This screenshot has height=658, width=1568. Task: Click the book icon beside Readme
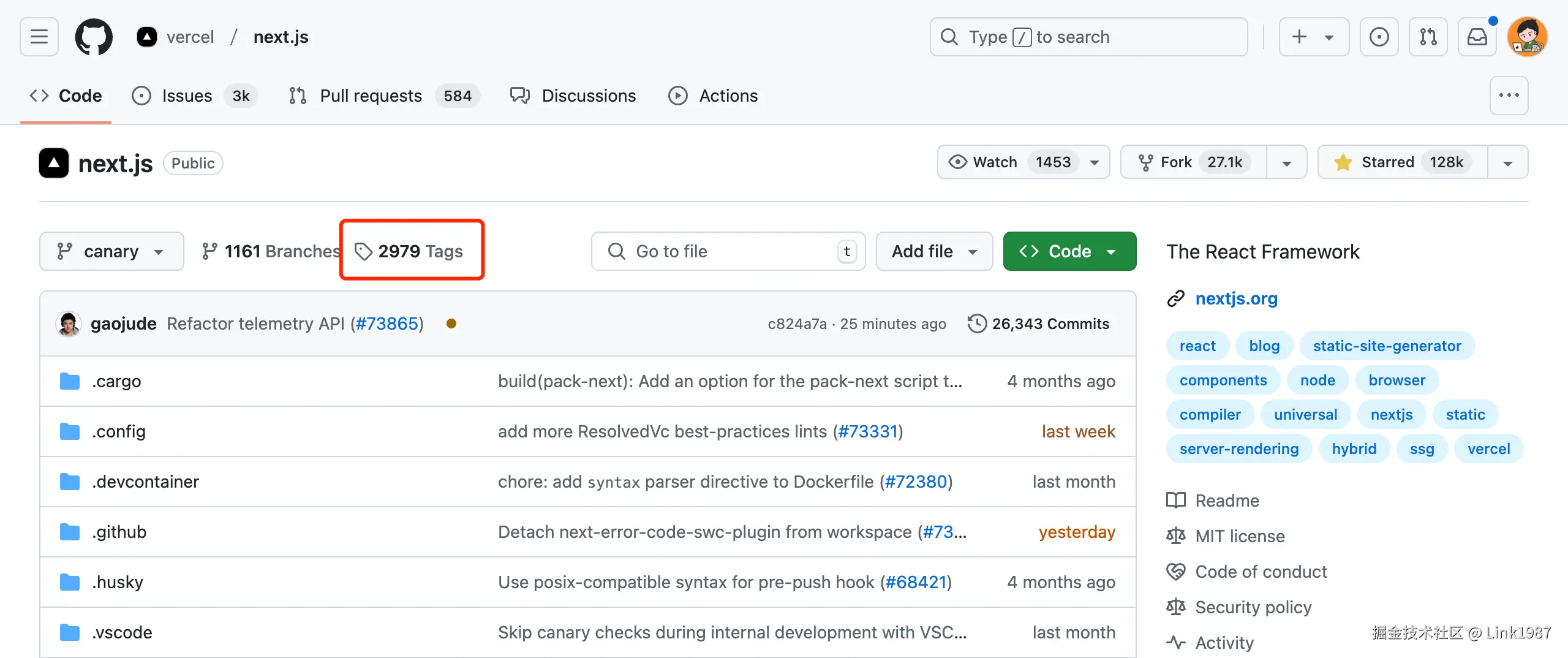pos(1176,501)
